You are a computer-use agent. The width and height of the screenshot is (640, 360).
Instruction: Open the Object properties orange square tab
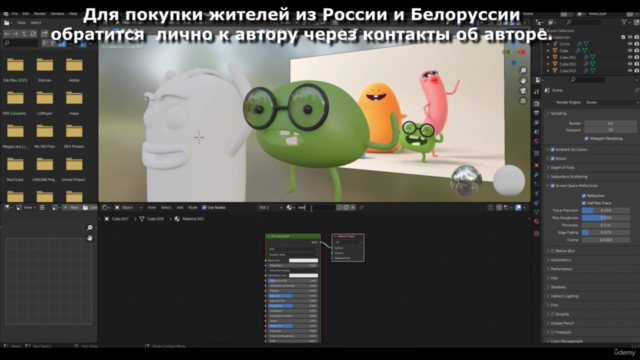[537, 165]
